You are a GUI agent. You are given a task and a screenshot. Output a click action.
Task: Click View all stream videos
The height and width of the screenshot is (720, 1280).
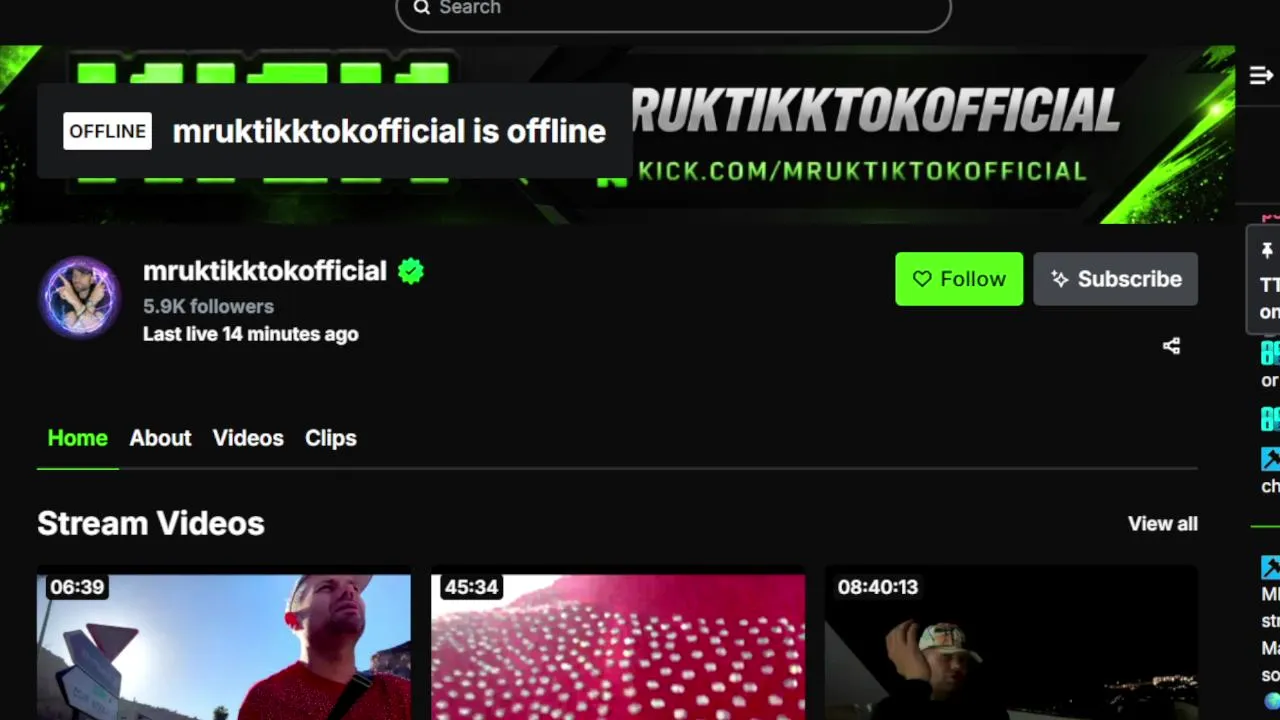point(1162,523)
